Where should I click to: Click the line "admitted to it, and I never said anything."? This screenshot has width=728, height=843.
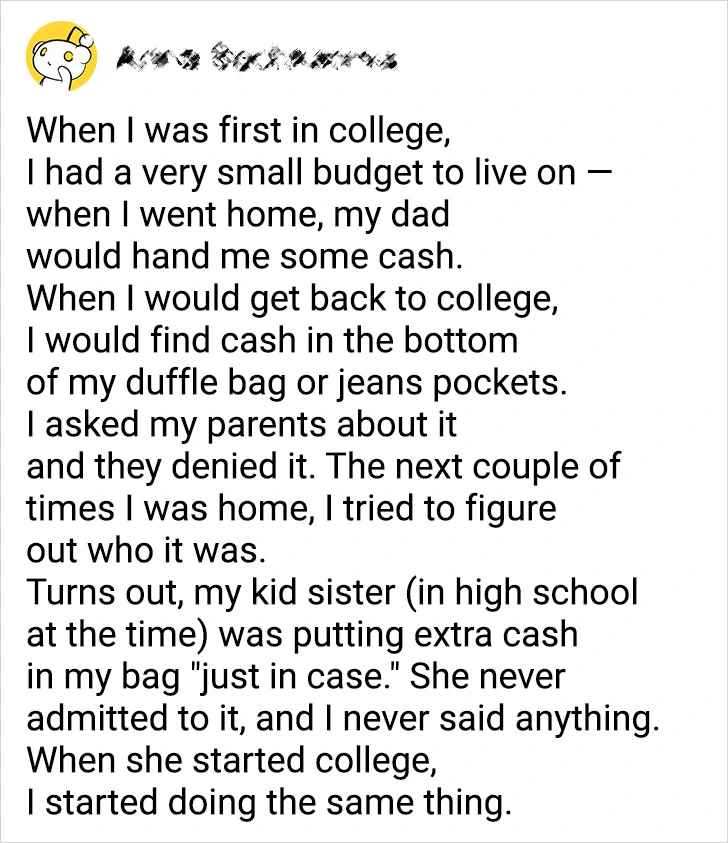(342, 719)
